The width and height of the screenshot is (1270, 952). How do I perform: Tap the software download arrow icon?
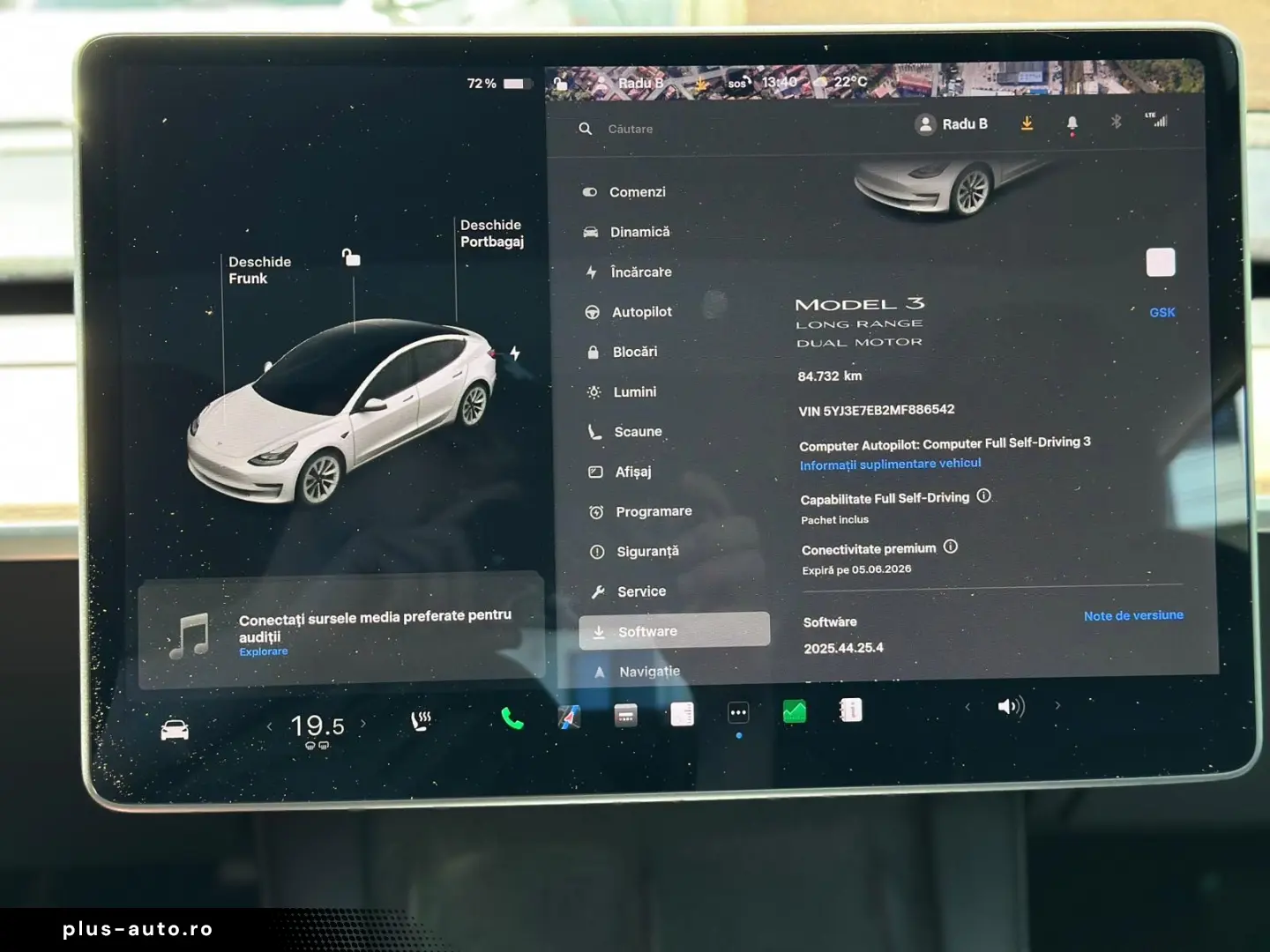1027,123
